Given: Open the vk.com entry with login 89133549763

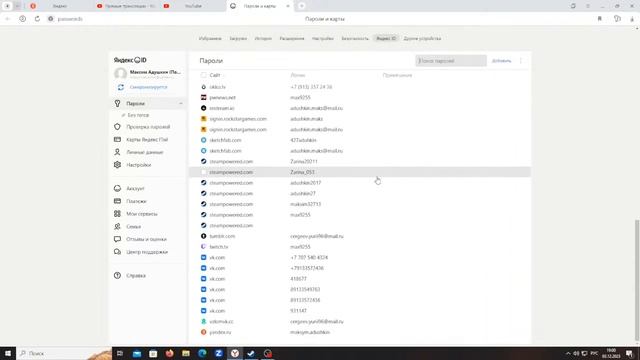Looking at the screenshot, I should (x=360, y=289).
